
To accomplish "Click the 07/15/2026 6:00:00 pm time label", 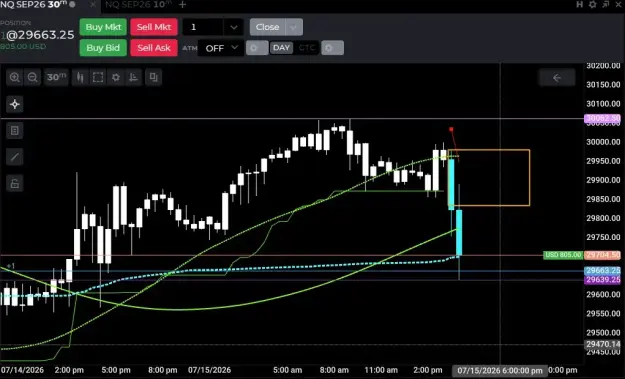I will click(x=500, y=371).
